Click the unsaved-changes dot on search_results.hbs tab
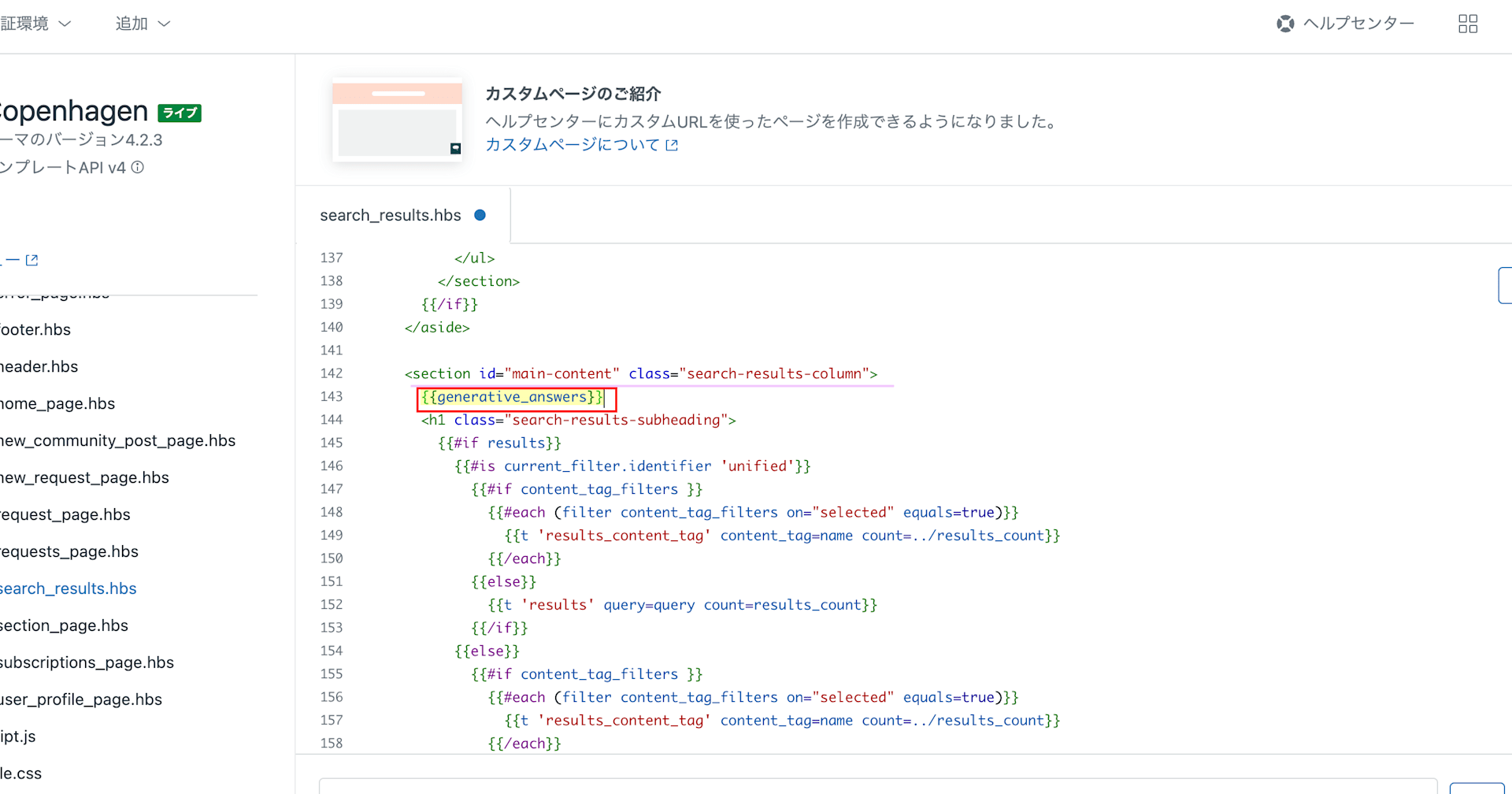This screenshot has height=794, width=1512. [x=480, y=215]
